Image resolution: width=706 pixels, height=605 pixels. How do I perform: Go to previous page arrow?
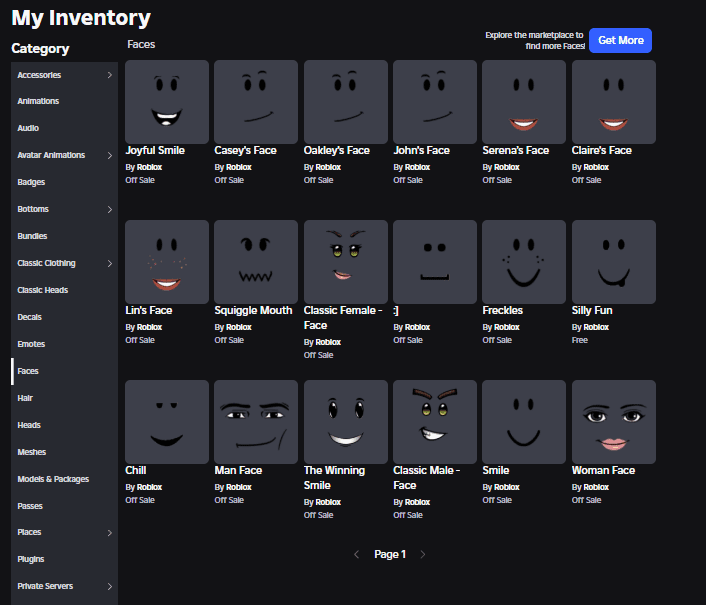tap(356, 554)
